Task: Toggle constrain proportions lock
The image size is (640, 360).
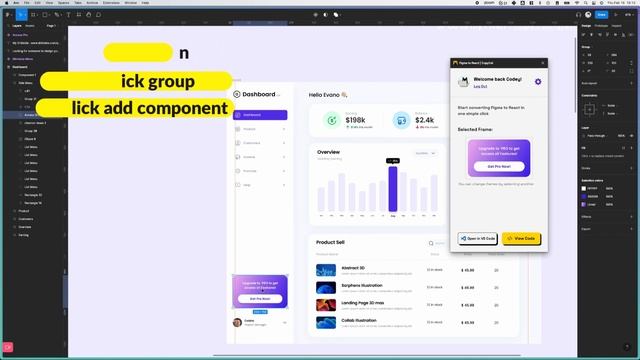Action: (x=631, y=63)
